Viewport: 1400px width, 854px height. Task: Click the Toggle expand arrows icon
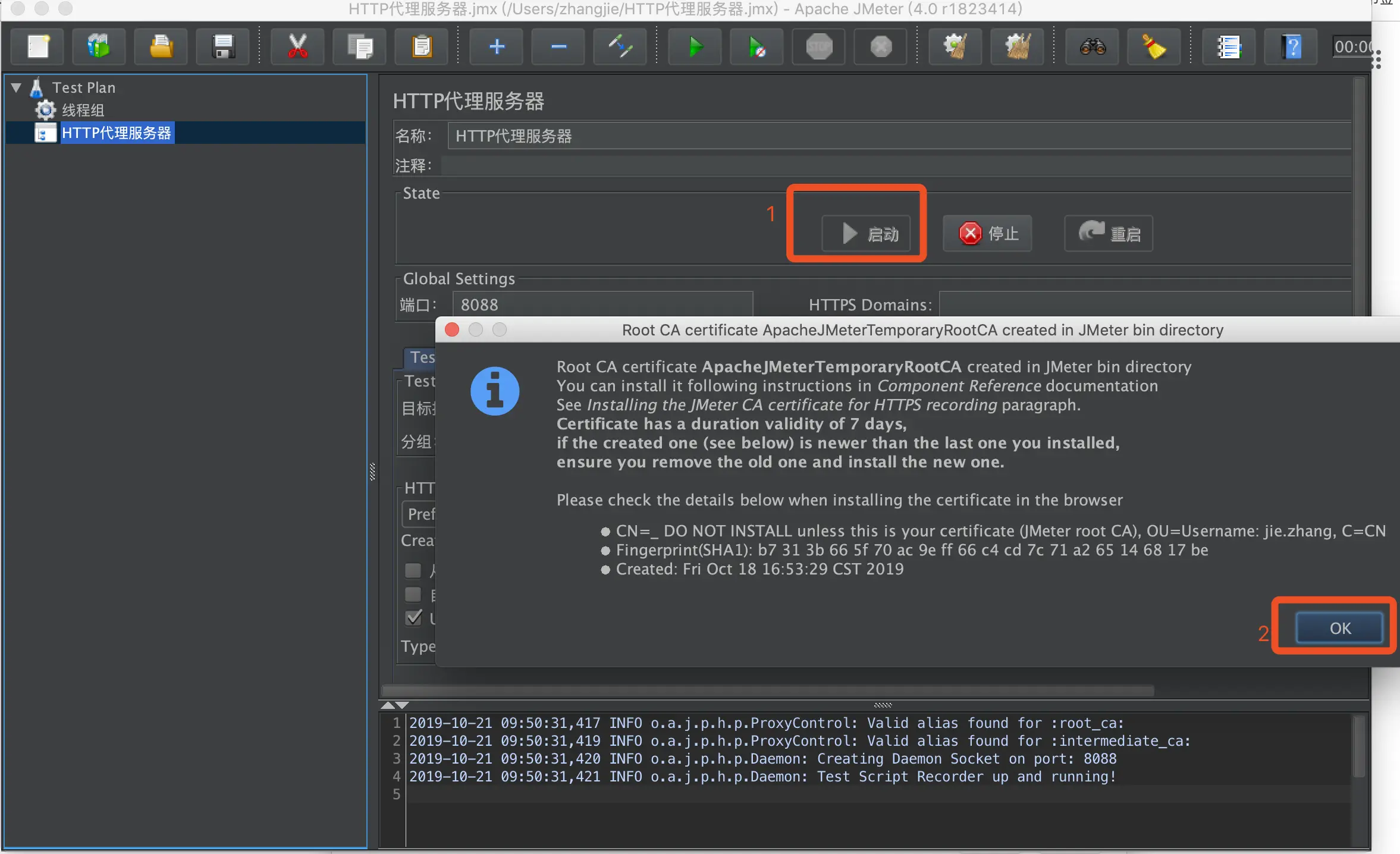pyautogui.click(x=619, y=46)
